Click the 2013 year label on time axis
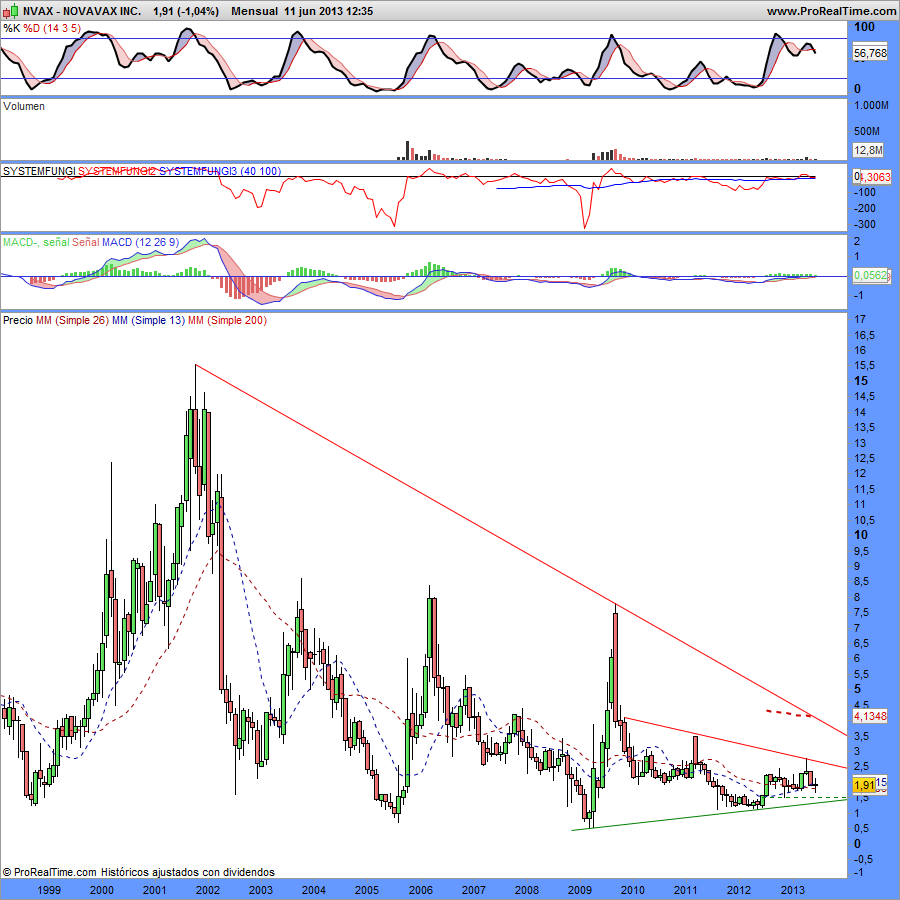This screenshot has height=900, width=900. (793, 890)
